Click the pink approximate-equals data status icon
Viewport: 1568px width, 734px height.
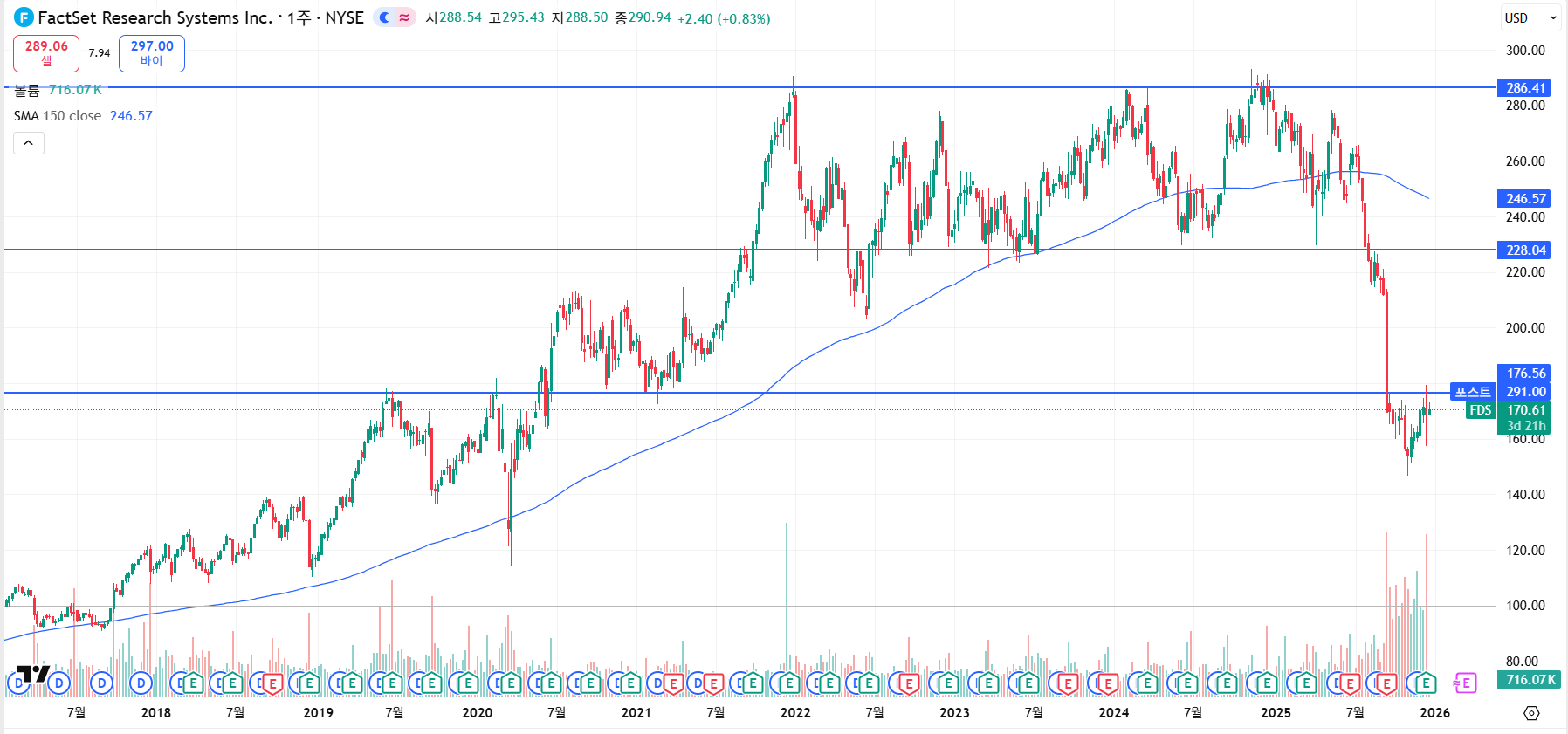point(404,17)
